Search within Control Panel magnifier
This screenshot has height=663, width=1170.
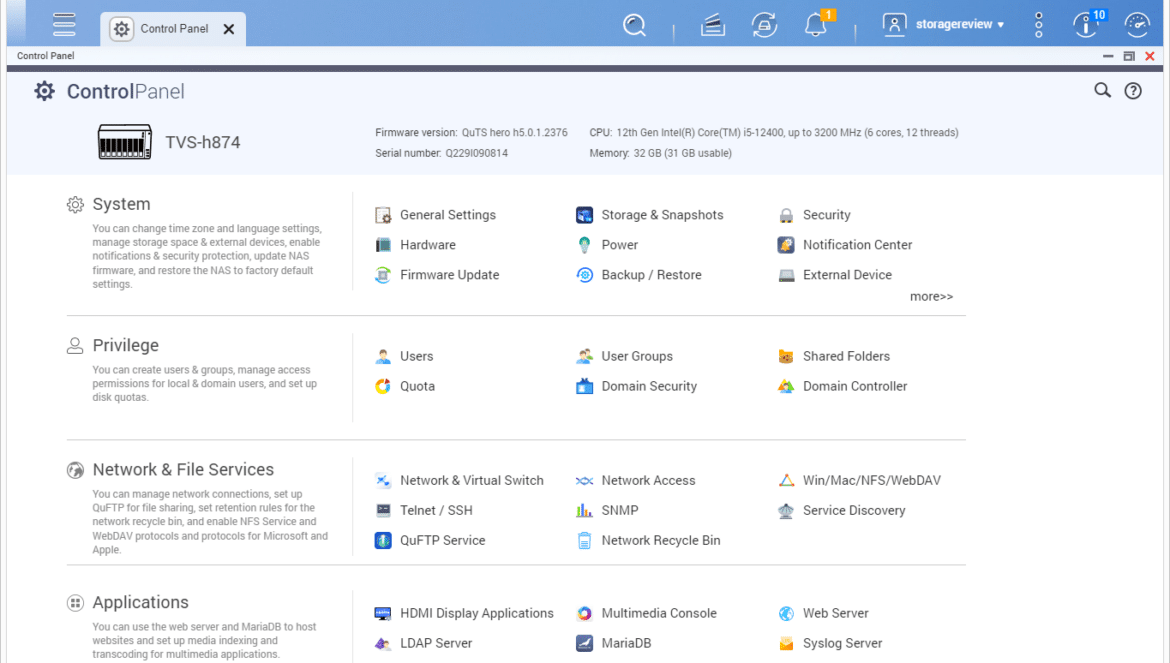pyautogui.click(x=1102, y=91)
